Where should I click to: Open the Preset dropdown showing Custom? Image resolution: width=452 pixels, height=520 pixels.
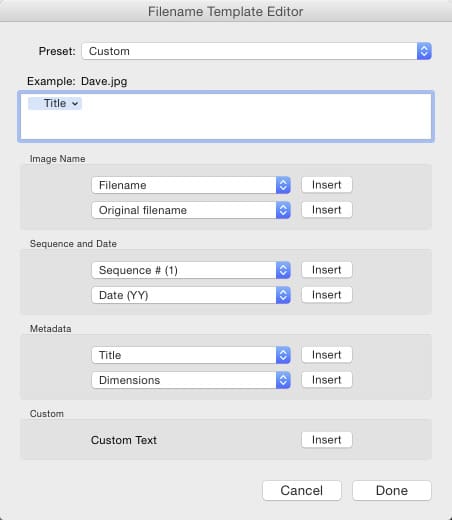coord(256,51)
